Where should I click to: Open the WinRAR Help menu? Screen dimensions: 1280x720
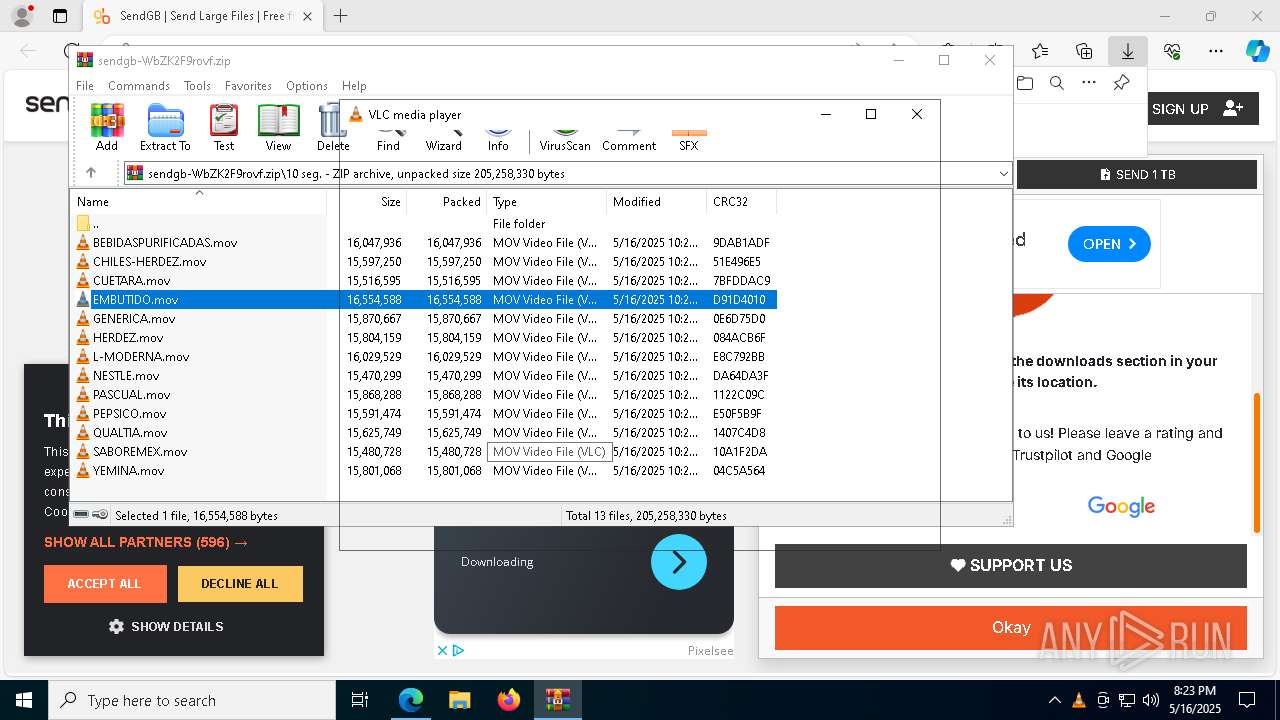(x=354, y=86)
